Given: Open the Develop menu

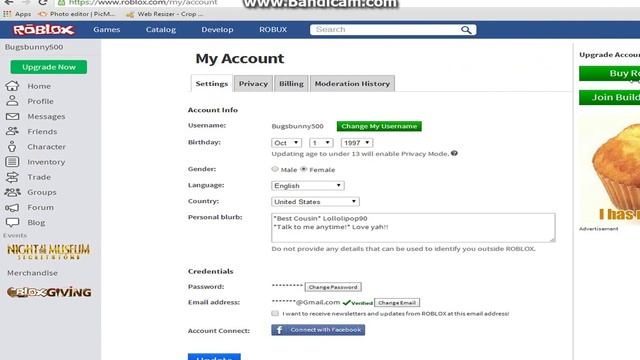Looking at the screenshot, I should 217,30.
